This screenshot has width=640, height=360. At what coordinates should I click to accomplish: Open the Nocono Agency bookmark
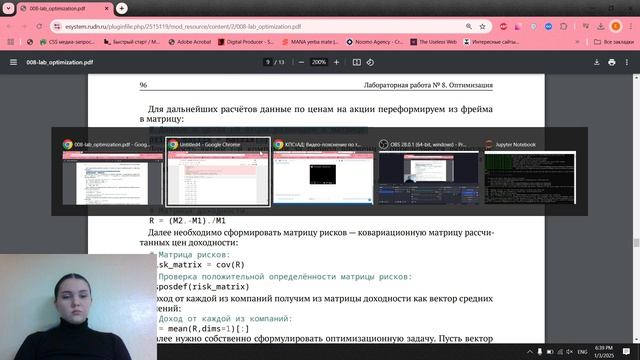(x=375, y=42)
